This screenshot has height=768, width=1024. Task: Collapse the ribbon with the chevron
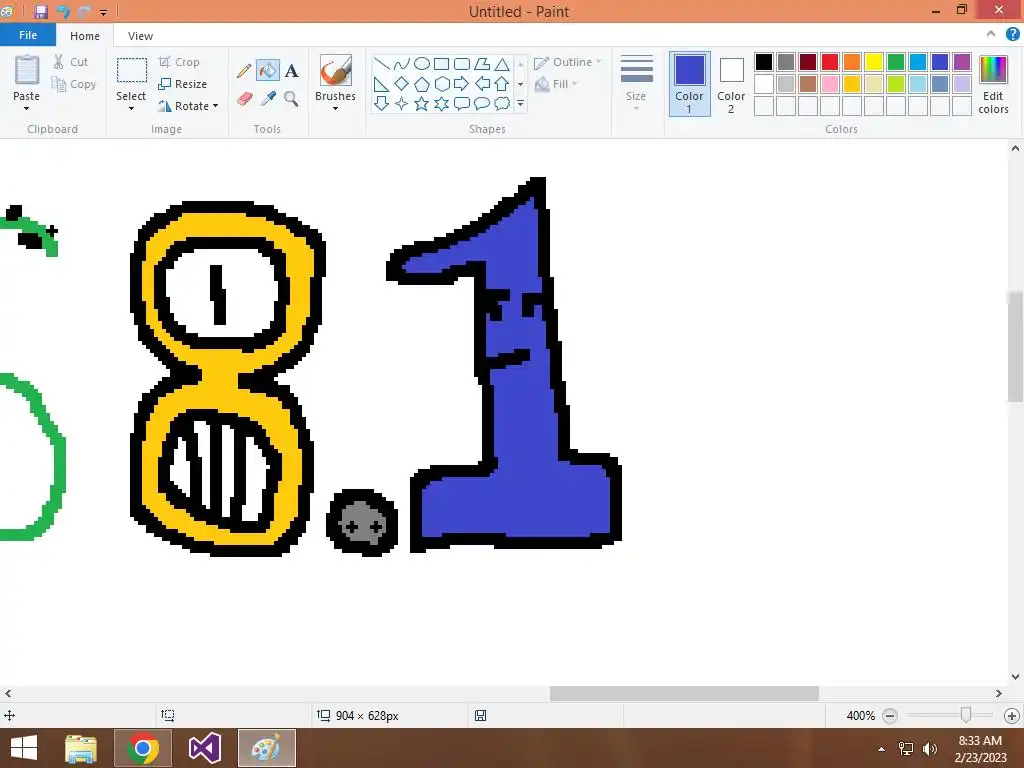coord(991,35)
